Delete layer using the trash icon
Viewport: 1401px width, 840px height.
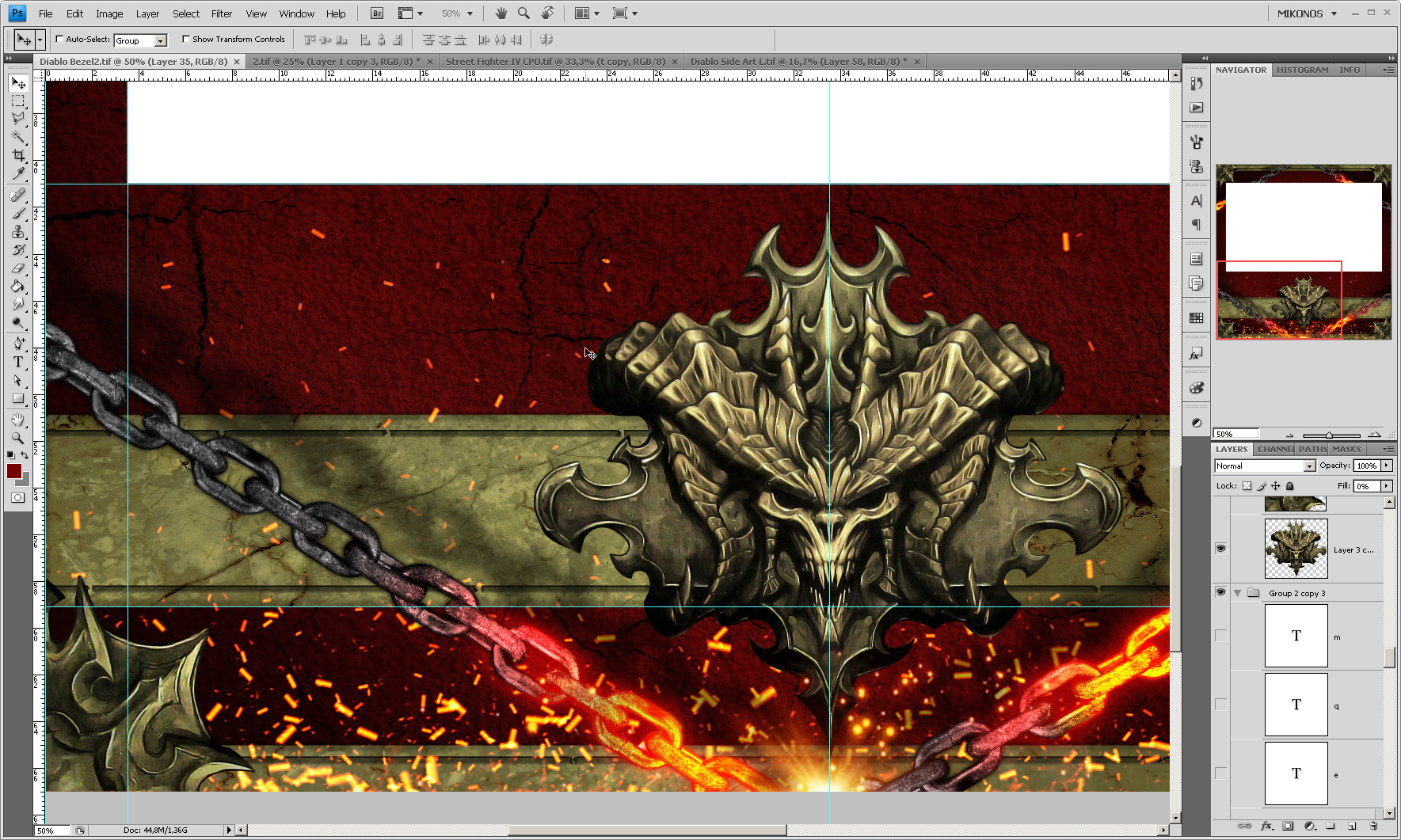point(1374,826)
